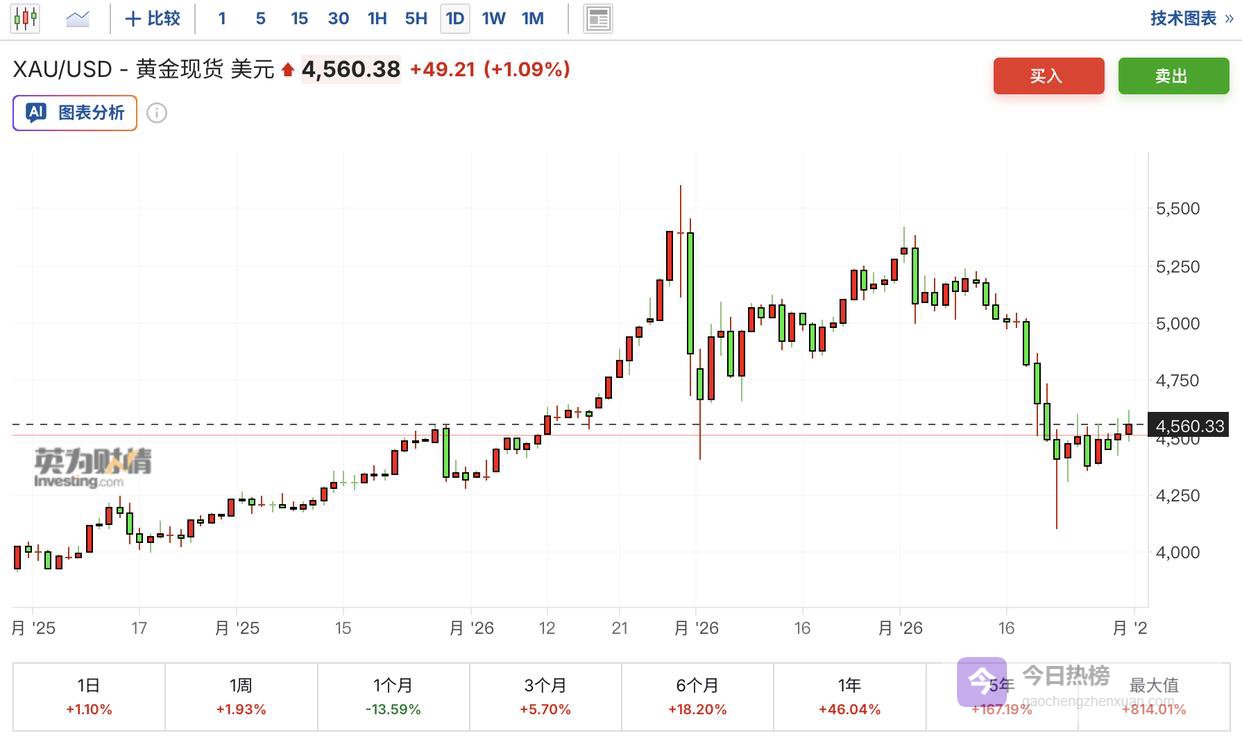This screenshot has height=742, width=1242.
Task: Select the candlestick chart type icon
Action: (x=26, y=18)
